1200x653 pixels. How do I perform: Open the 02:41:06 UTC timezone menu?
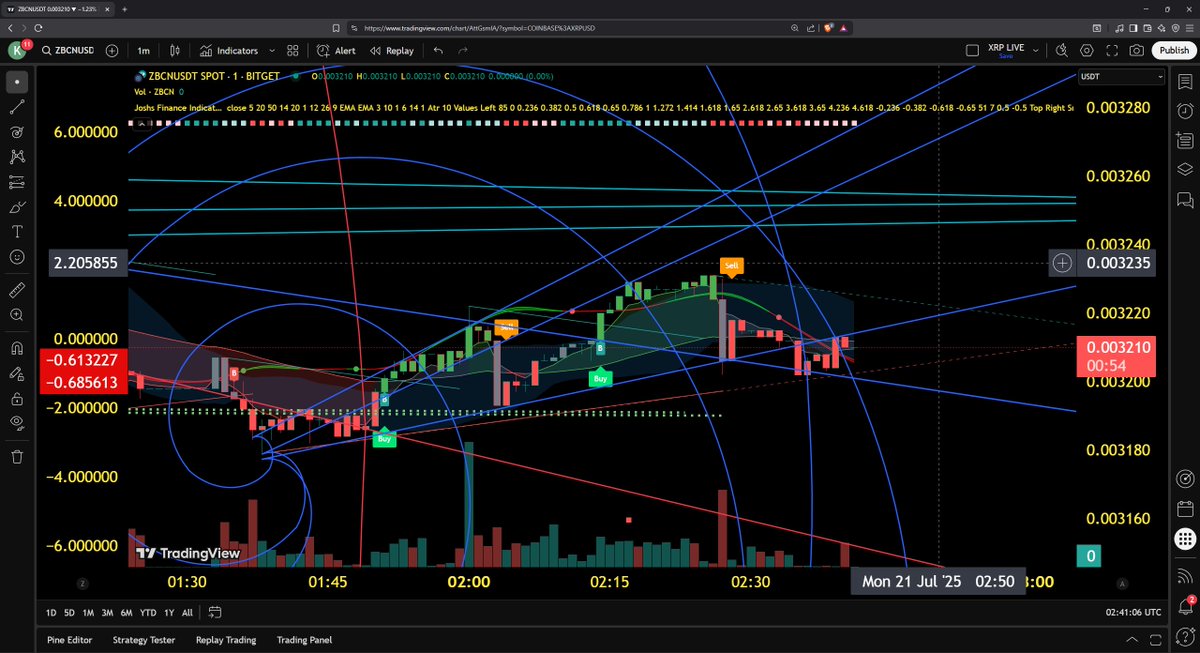[x=1133, y=612]
